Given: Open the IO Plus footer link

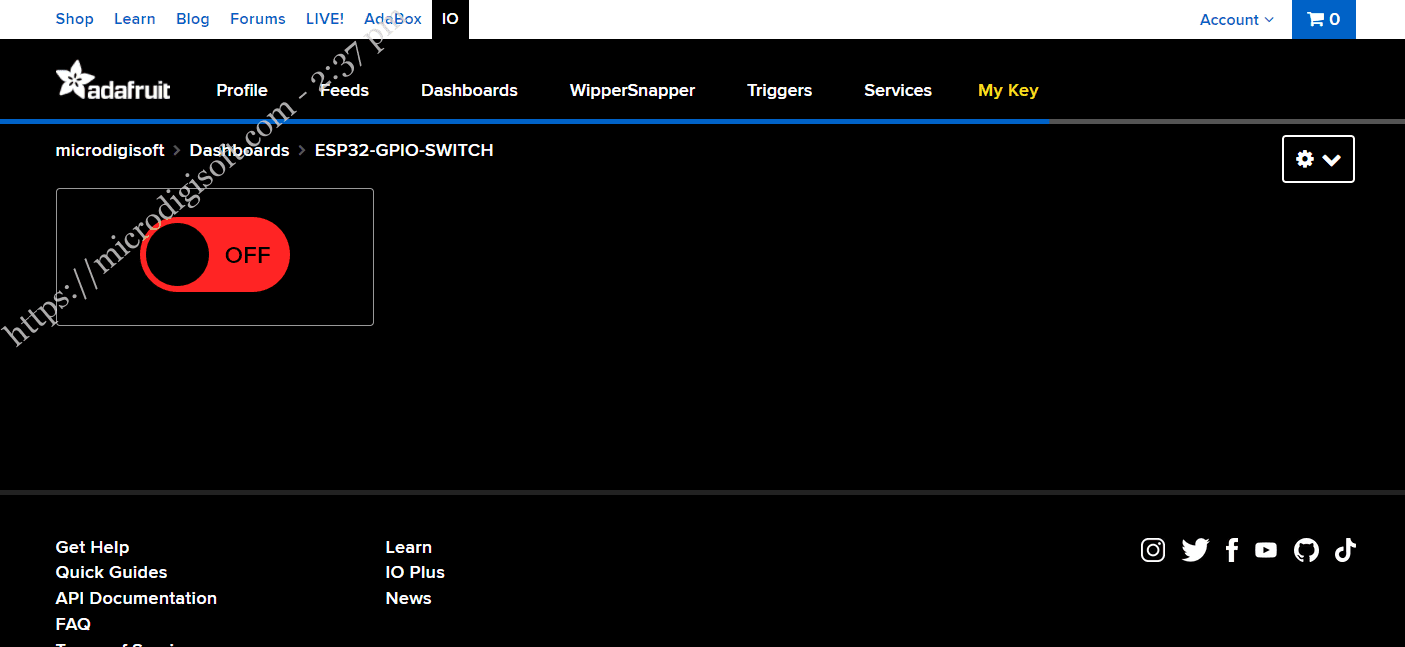Looking at the screenshot, I should [415, 572].
